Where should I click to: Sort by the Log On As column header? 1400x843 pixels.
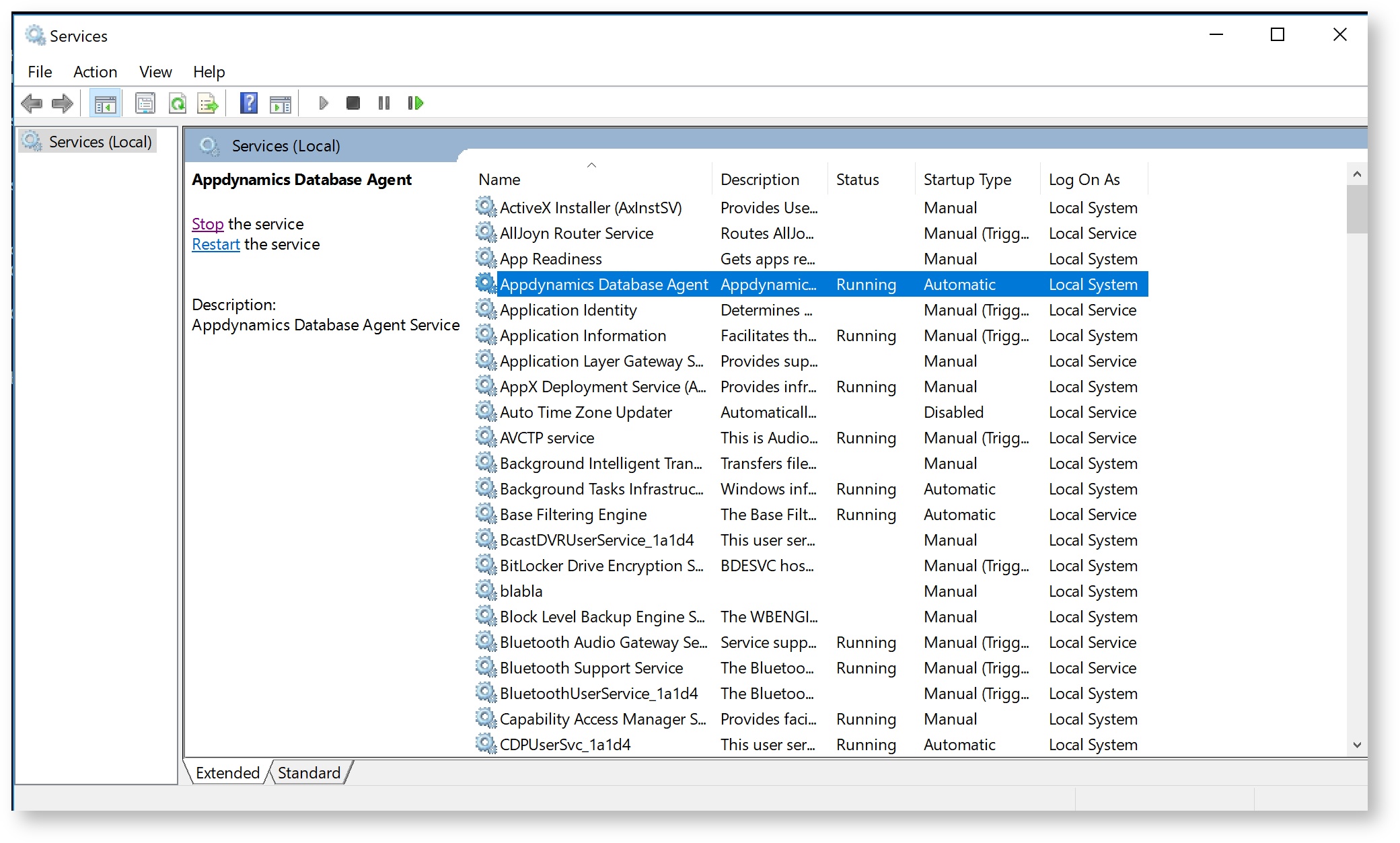coord(1094,180)
